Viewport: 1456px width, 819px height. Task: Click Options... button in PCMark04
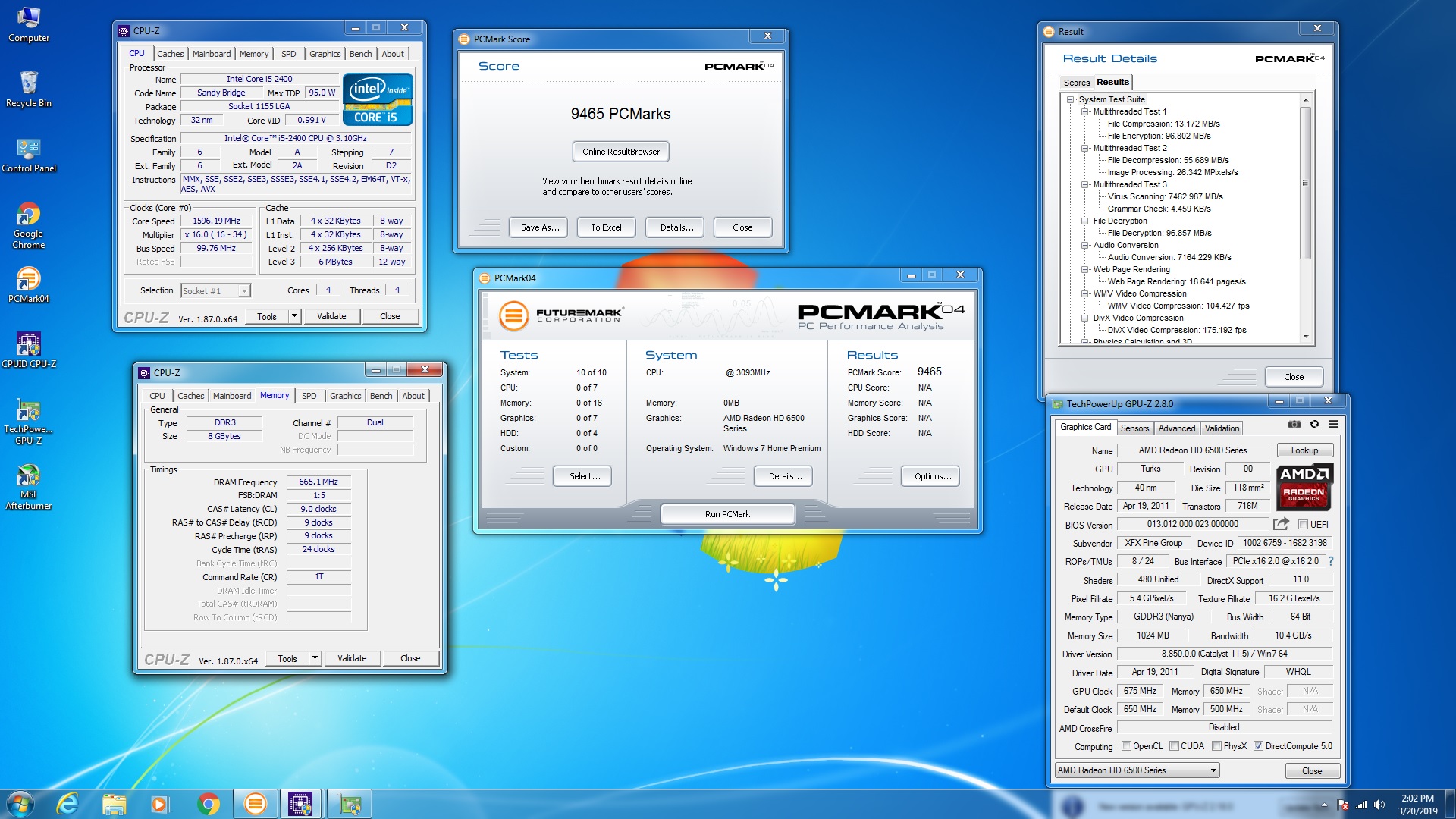pyautogui.click(x=932, y=476)
